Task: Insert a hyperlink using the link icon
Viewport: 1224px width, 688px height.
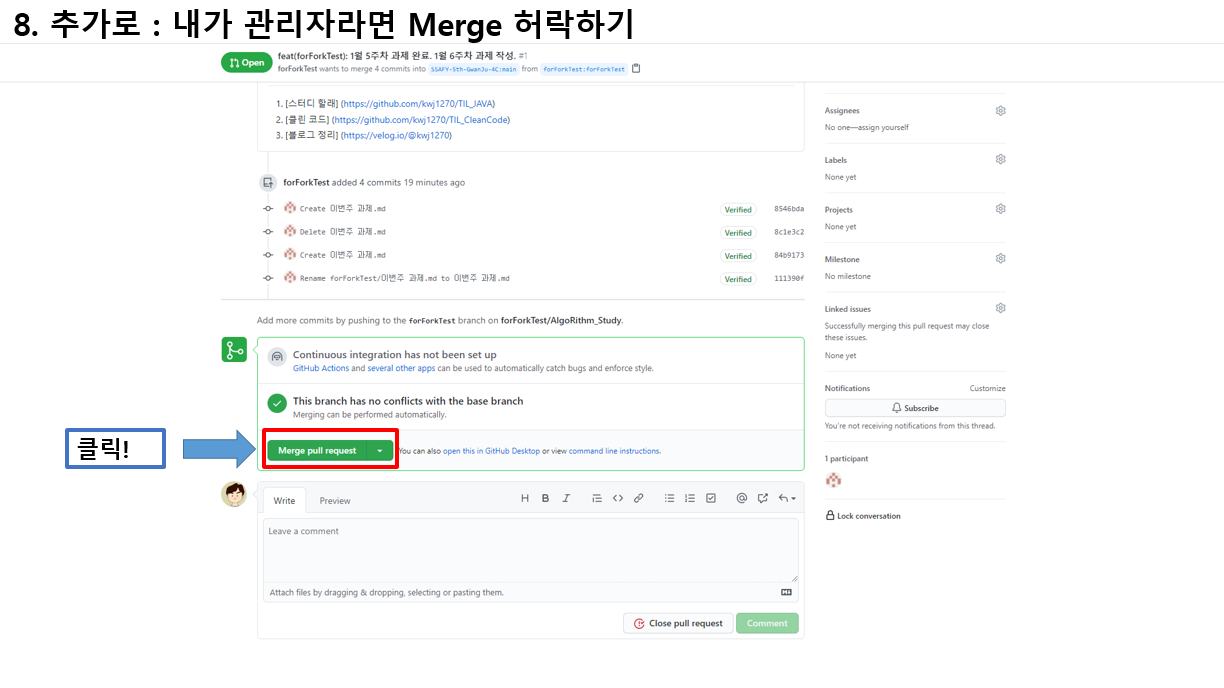Action: 639,498
